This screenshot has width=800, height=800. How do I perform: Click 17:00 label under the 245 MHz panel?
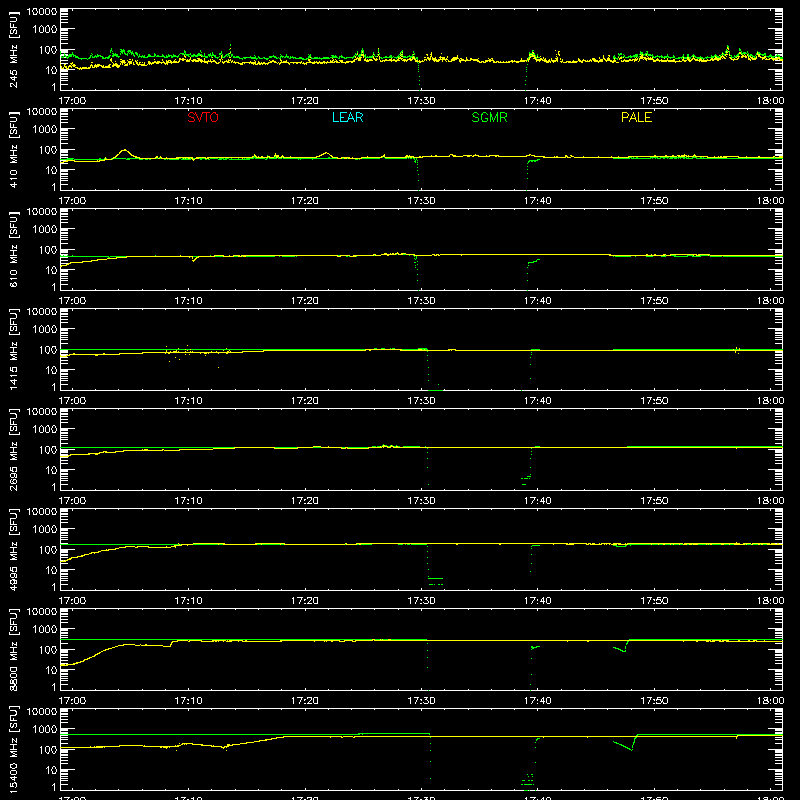[x=72, y=101]
